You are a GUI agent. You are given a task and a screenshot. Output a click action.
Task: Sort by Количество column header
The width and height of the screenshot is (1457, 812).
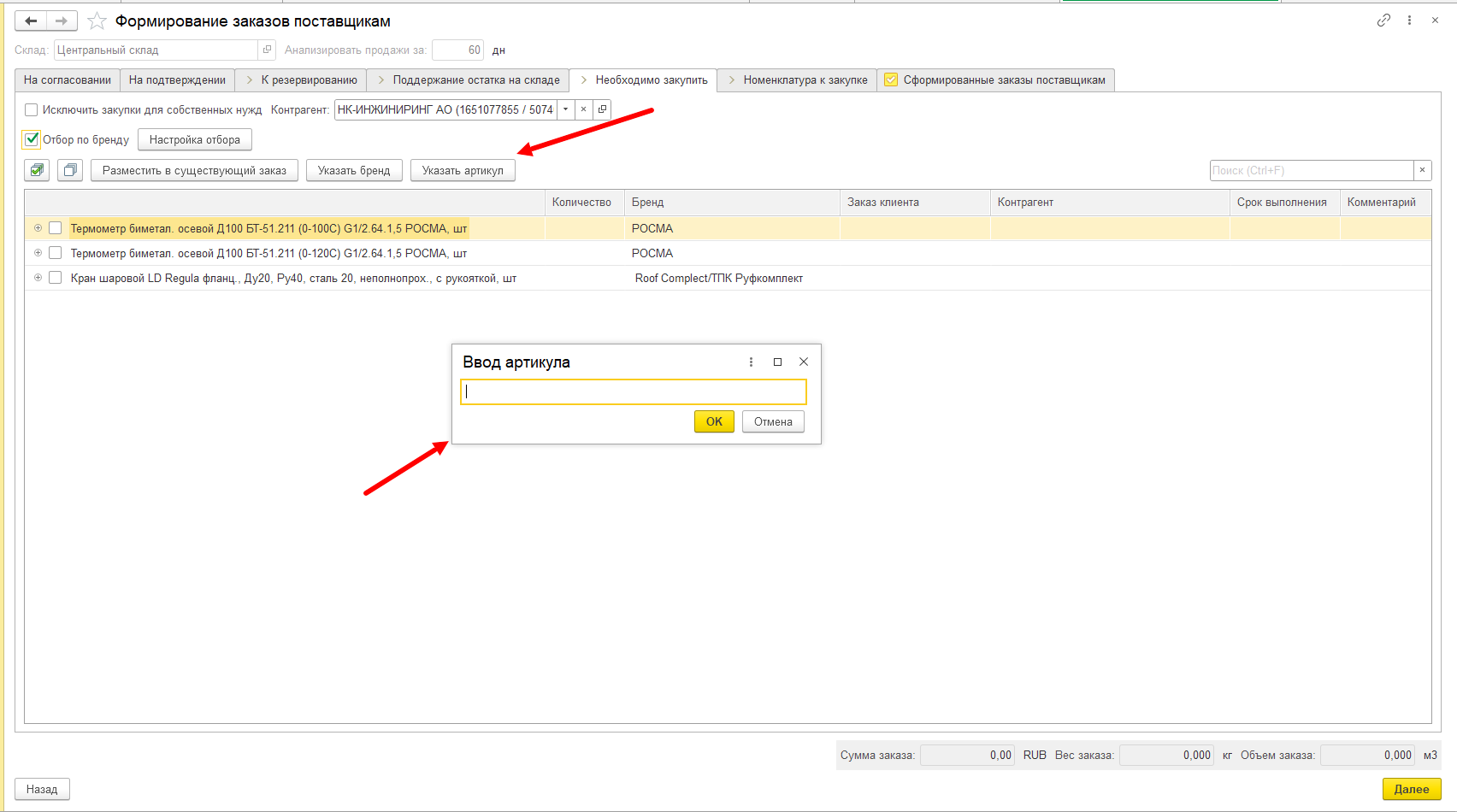pyautogui.click(x=585, y=202)
